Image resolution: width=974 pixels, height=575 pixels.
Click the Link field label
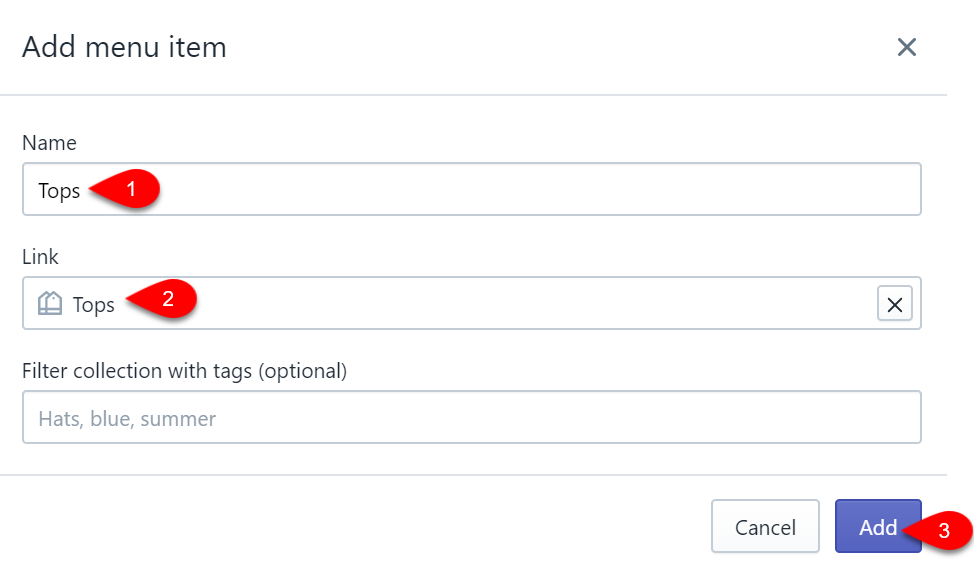click(40, 256)
